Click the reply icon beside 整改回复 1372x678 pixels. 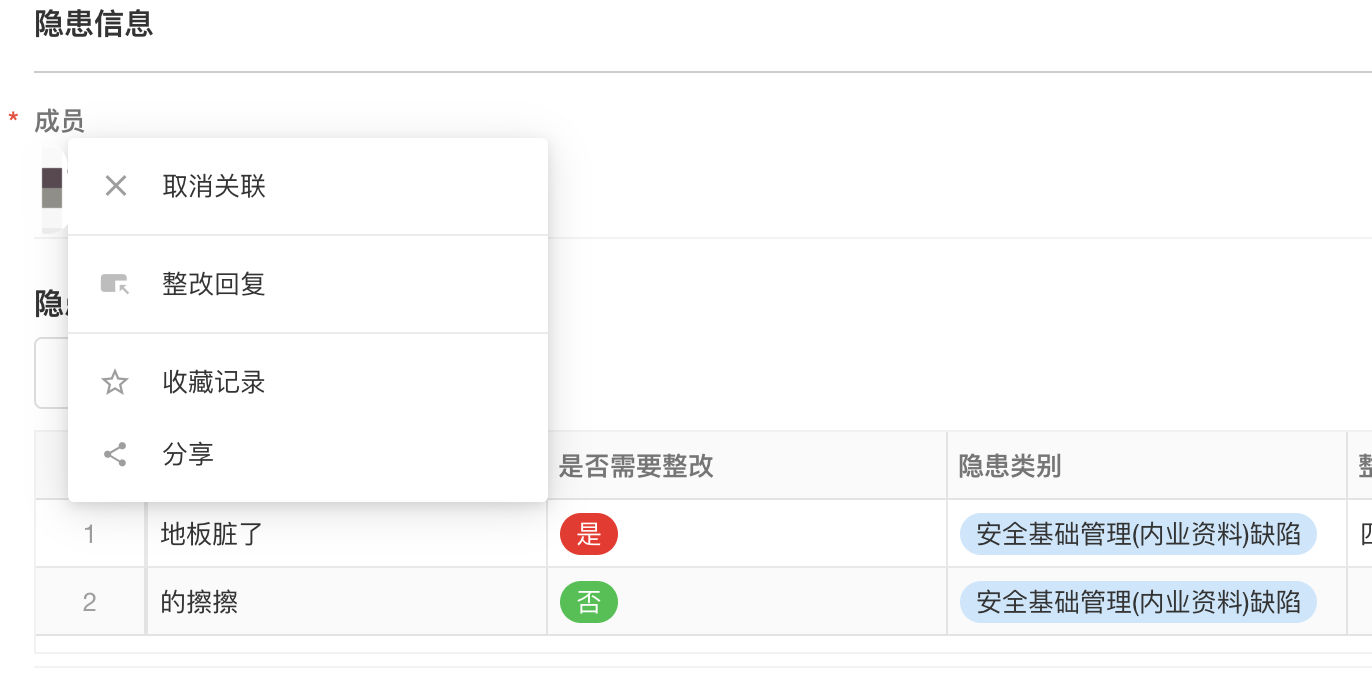116,284
